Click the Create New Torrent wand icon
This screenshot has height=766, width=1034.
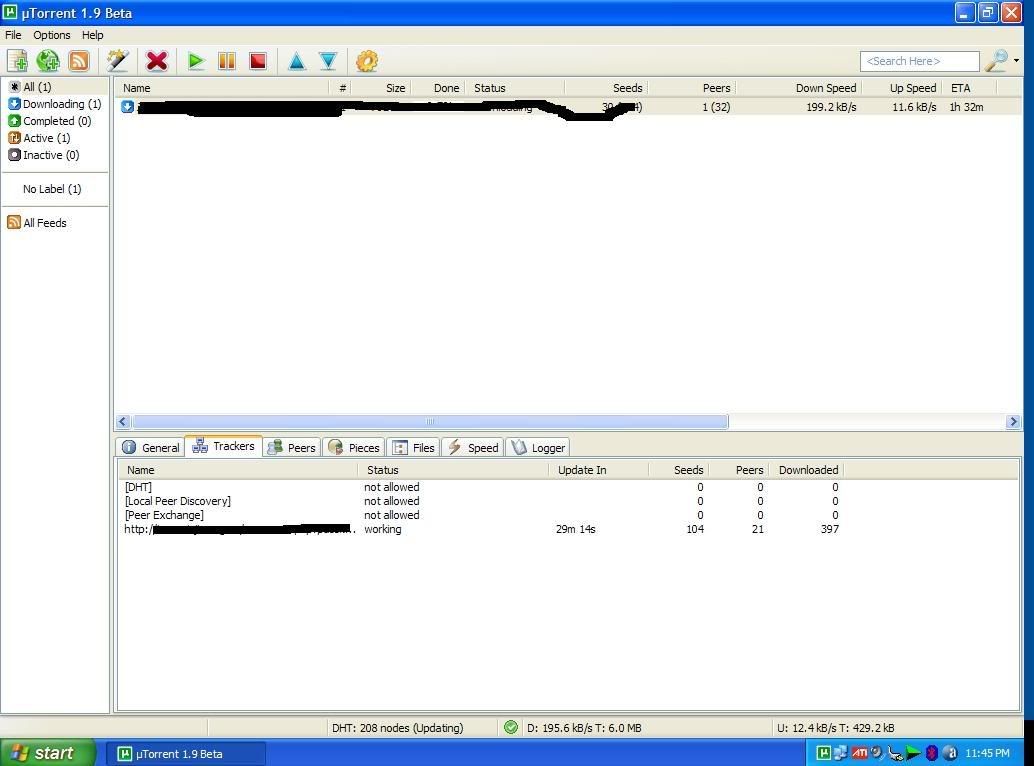tap(118, 61)
